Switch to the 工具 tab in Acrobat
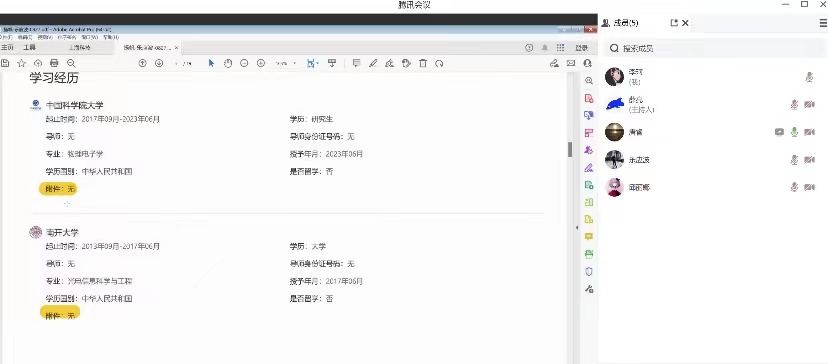Image resolution: width=828 pixels, height=364 pixels. (x=29, y=48)
